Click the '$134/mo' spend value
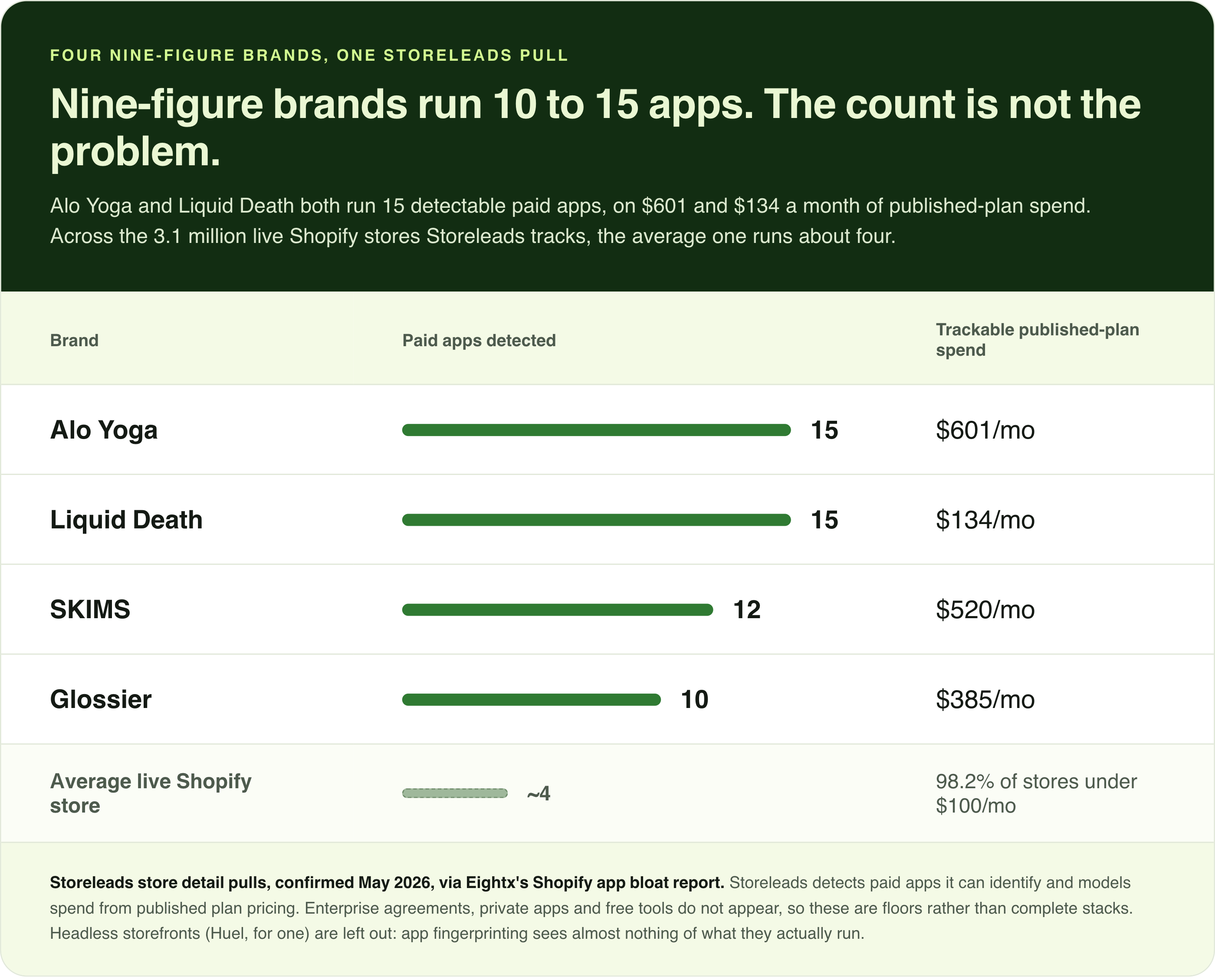The width and height of the screenshot is (1215, 980). pos(985,520)
